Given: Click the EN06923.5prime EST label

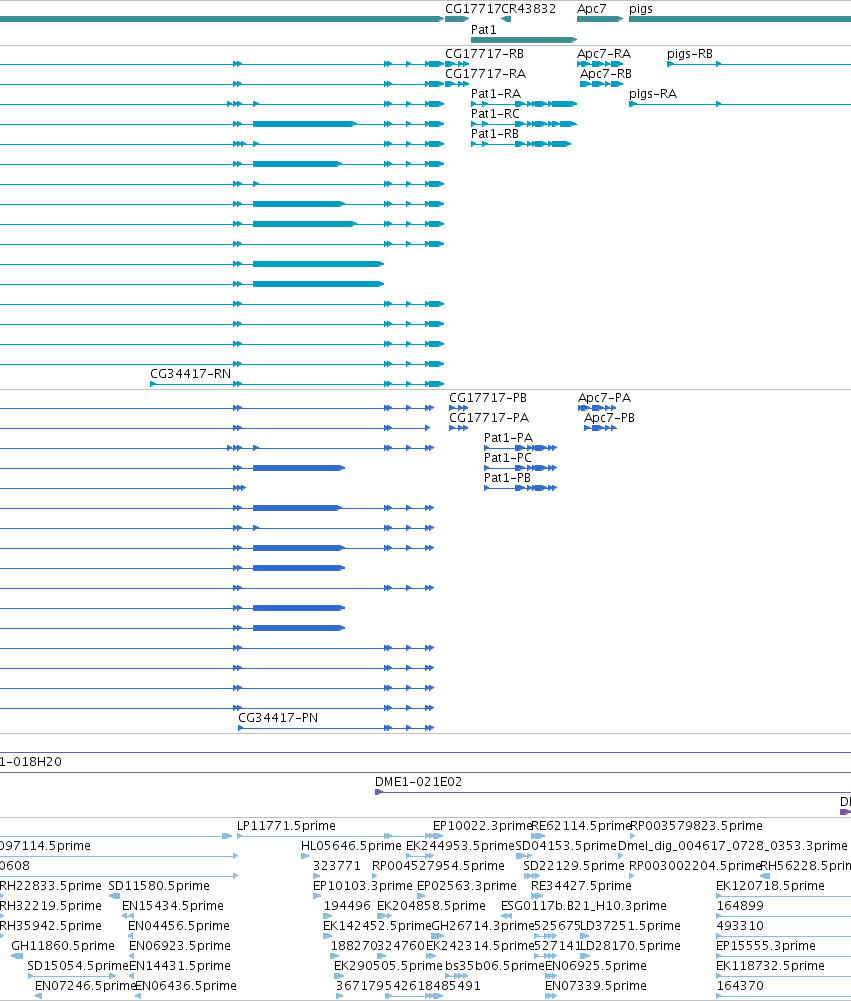Looking at the screenshot, I should coord(180,945).
